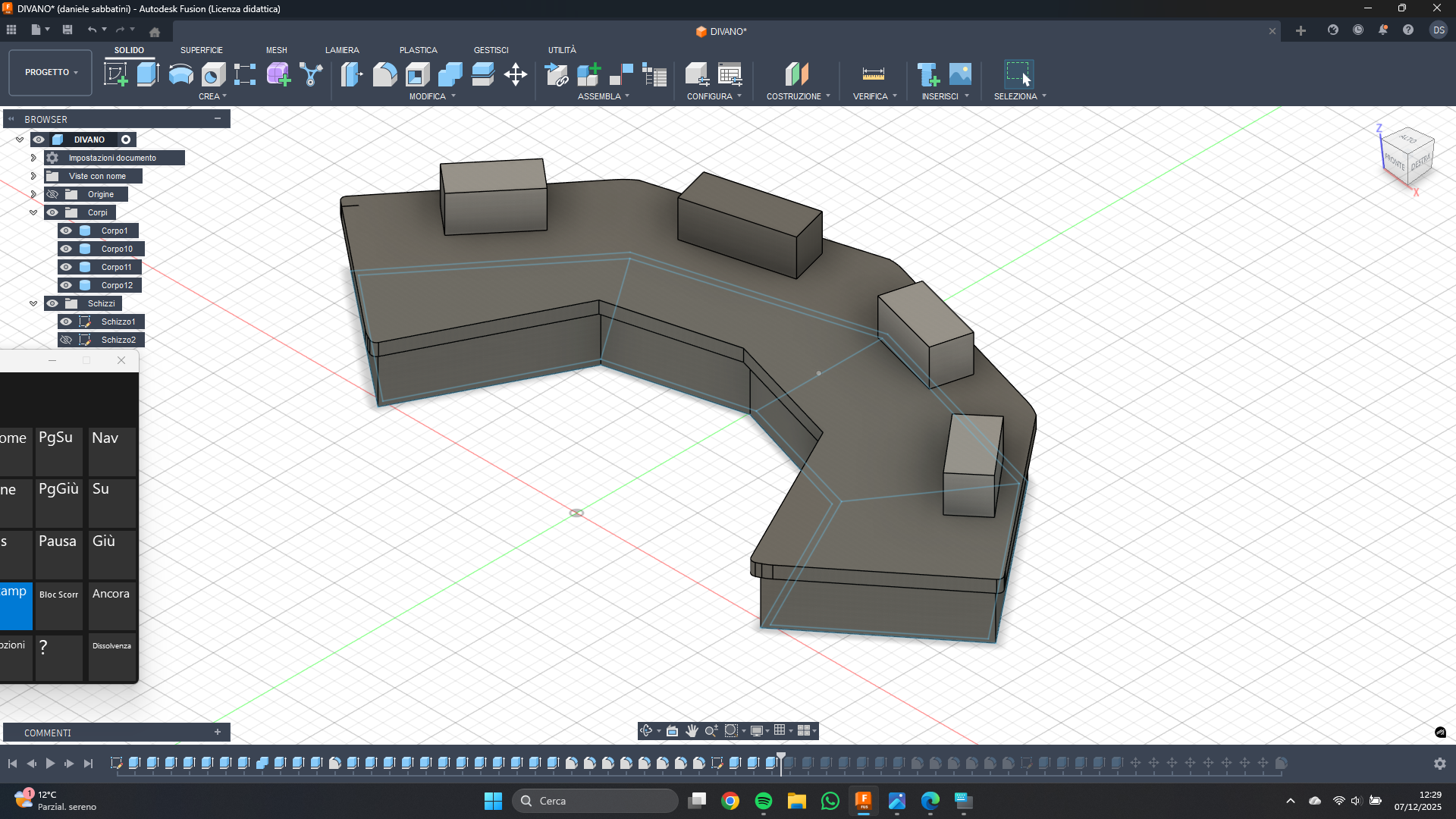
Task: Collapse the Corpi folder in browser
Action: (33, 212)
